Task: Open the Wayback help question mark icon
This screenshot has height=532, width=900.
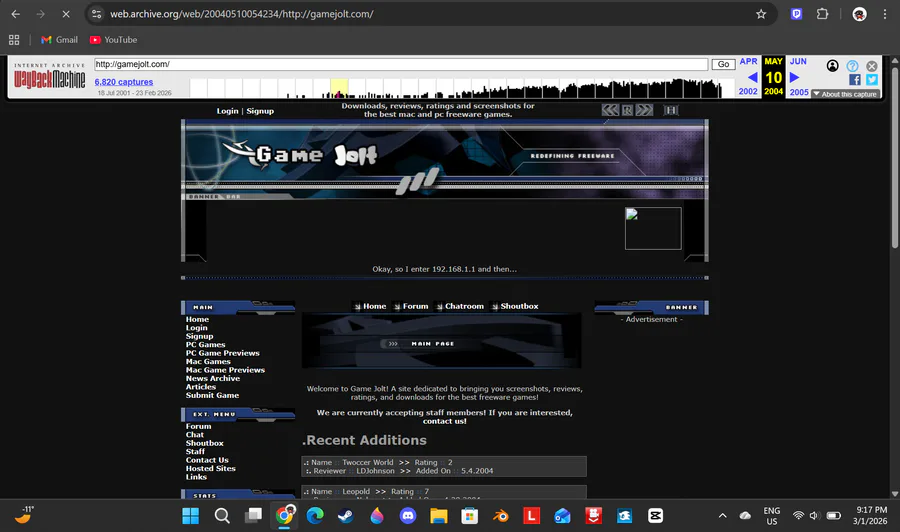Action: [x=852, y=66]
